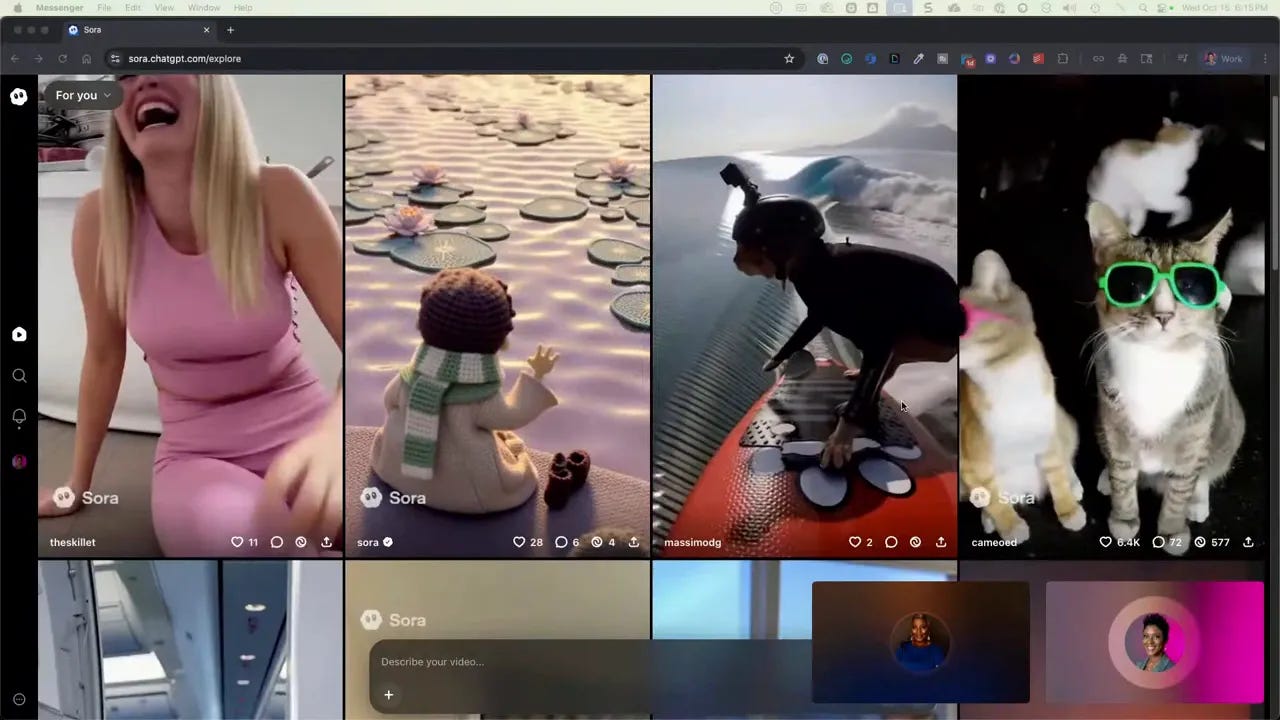
Task: Open macOS Spotlight search icon
Action: click(x=1143, y=8)
